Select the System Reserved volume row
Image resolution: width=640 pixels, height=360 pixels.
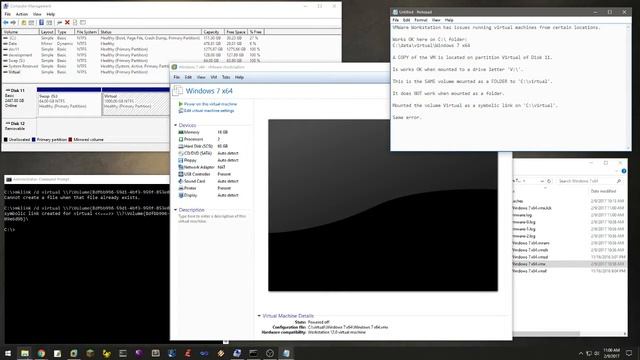pos(86,66)
